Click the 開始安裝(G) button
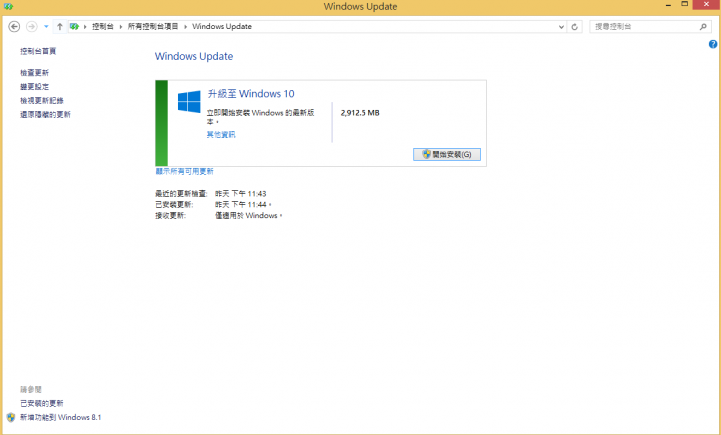Screen dimensions: 721x435 (x=446, y=155)
